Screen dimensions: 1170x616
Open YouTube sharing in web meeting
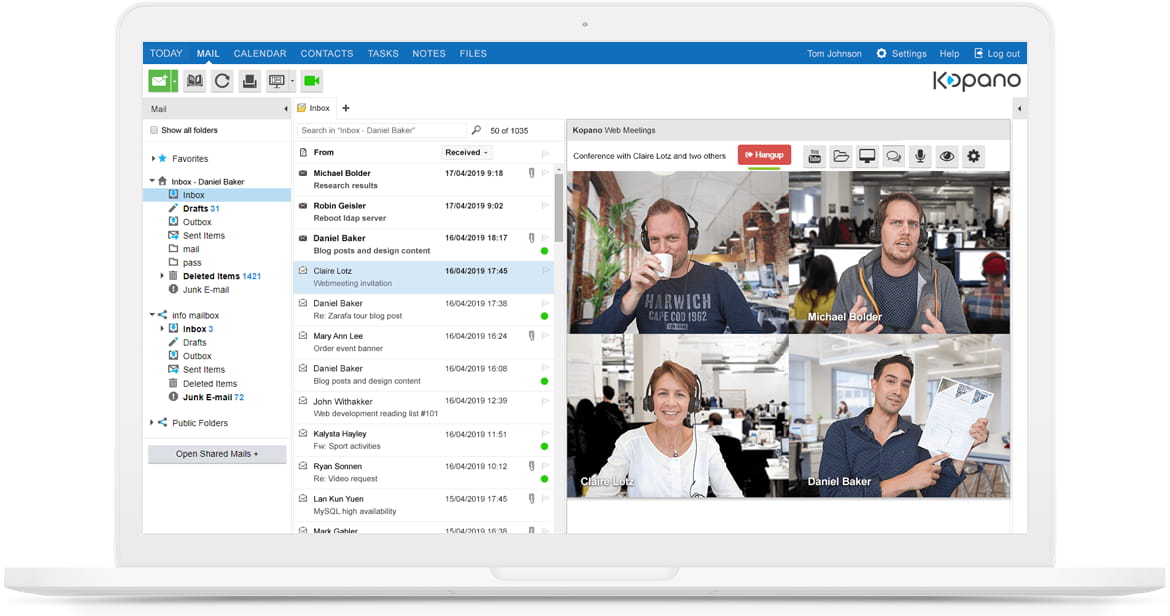(814, 156)
